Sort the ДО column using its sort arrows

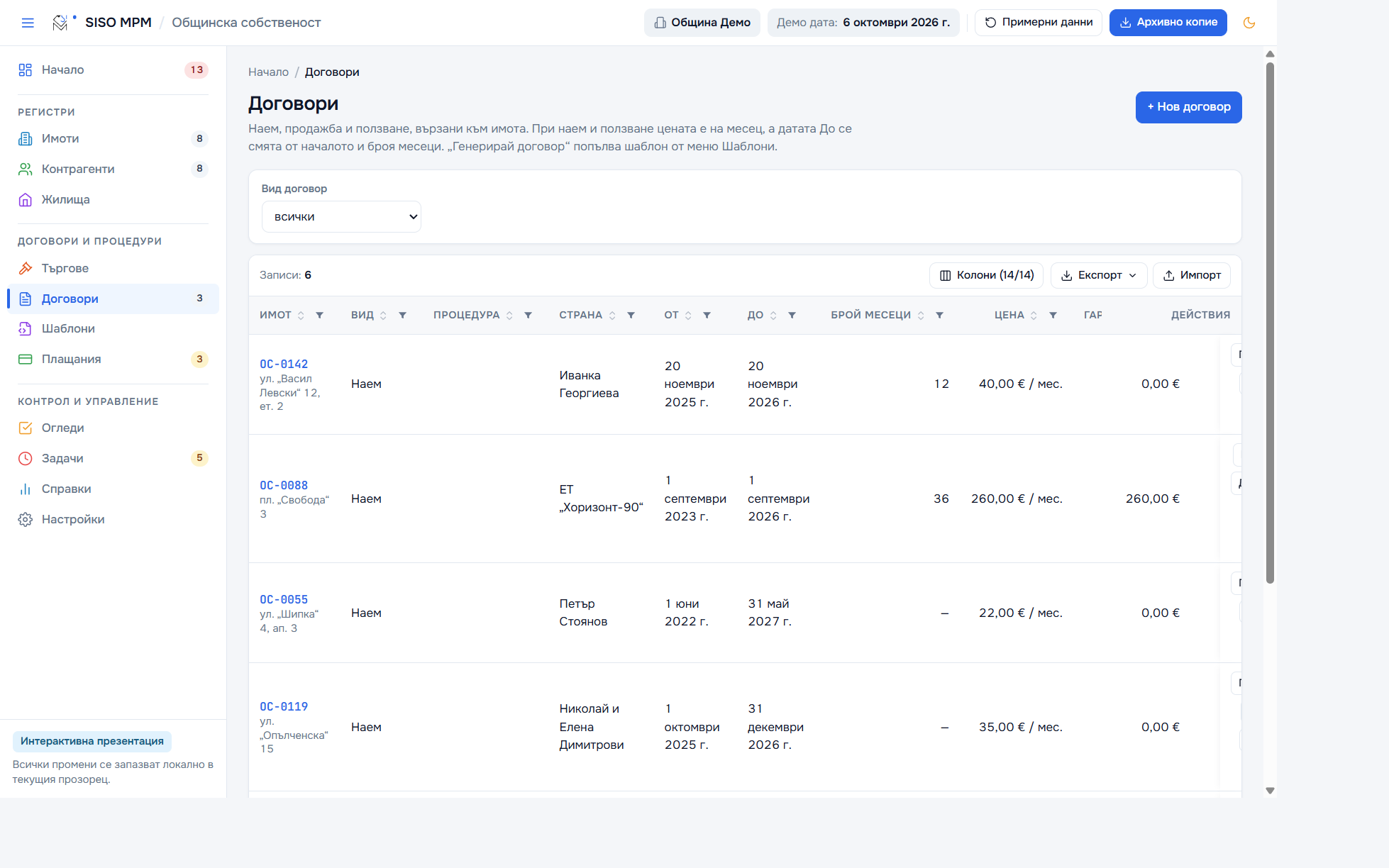point(773,316)
